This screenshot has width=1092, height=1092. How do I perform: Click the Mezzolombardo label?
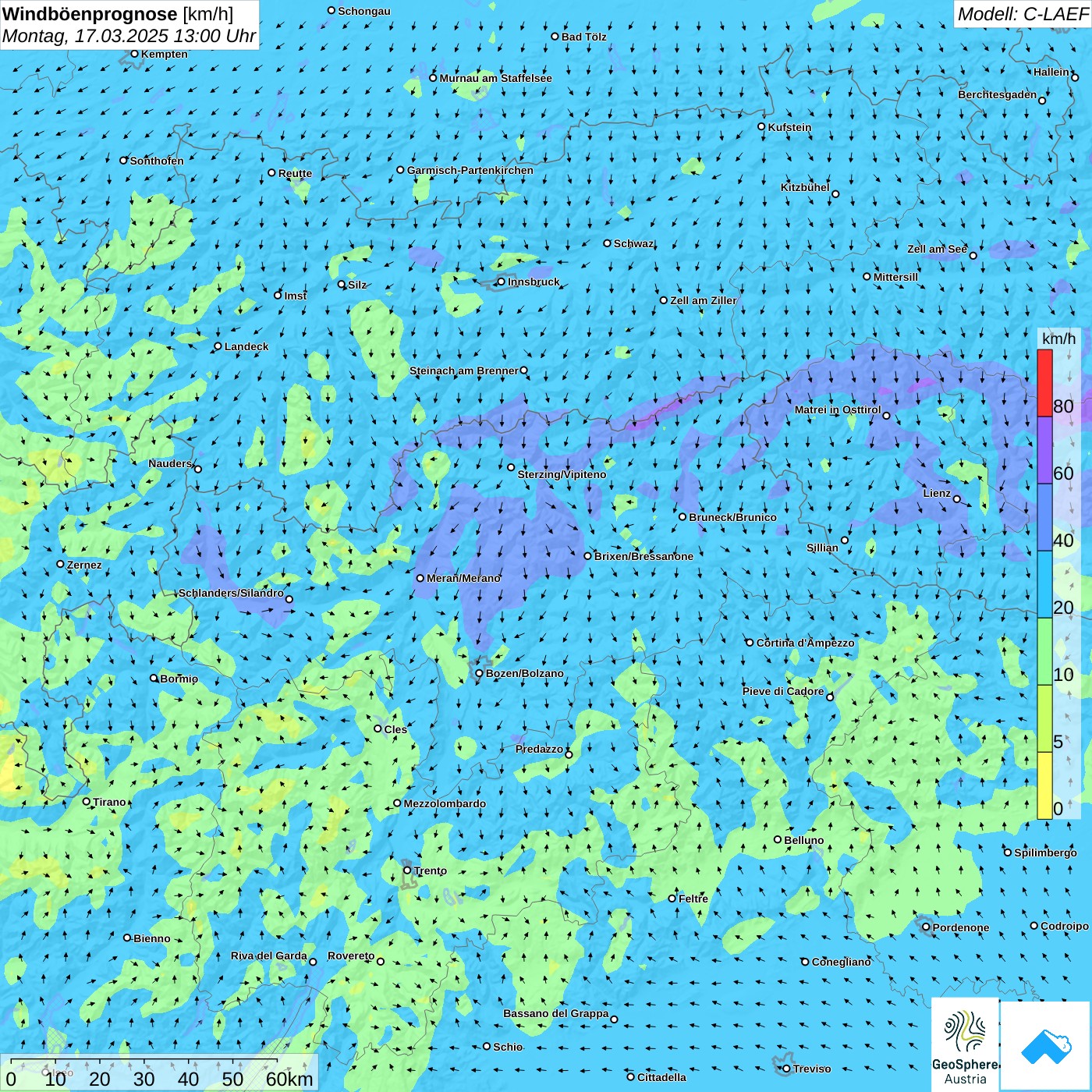445,803
